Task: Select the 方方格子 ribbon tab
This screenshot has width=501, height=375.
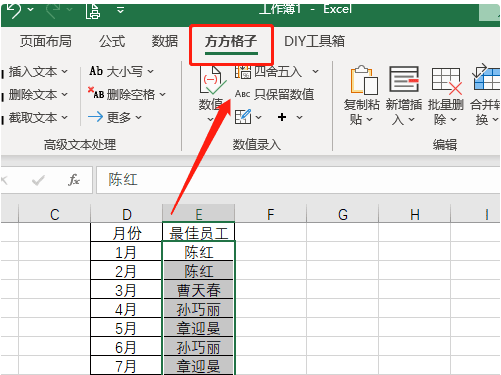Action: point(231,42)
